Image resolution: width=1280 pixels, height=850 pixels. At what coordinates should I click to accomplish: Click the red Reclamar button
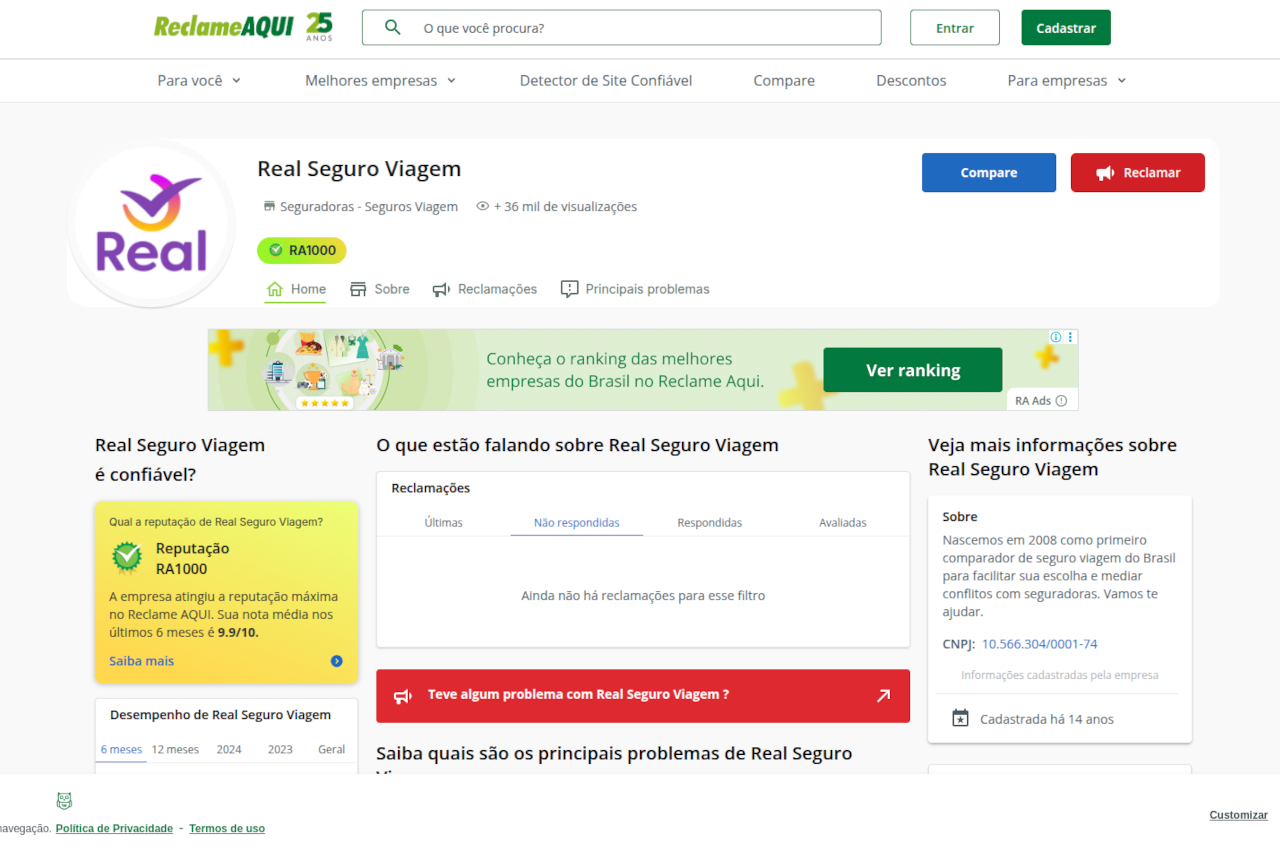tap(1138, 172)
